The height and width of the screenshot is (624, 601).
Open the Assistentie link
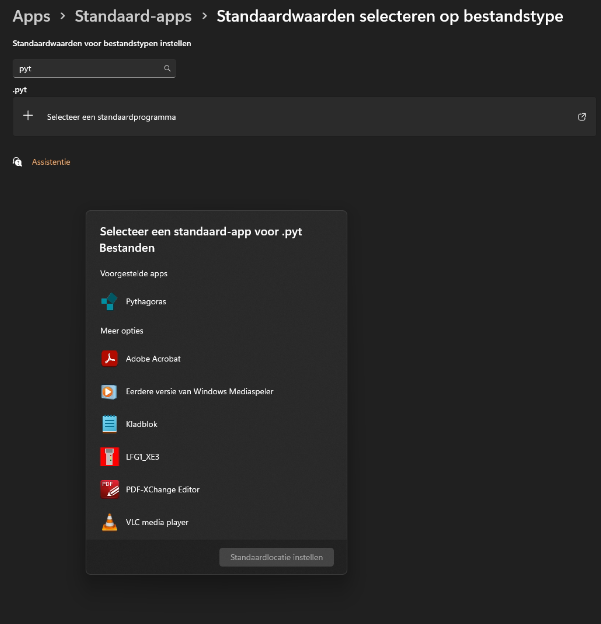51,162
